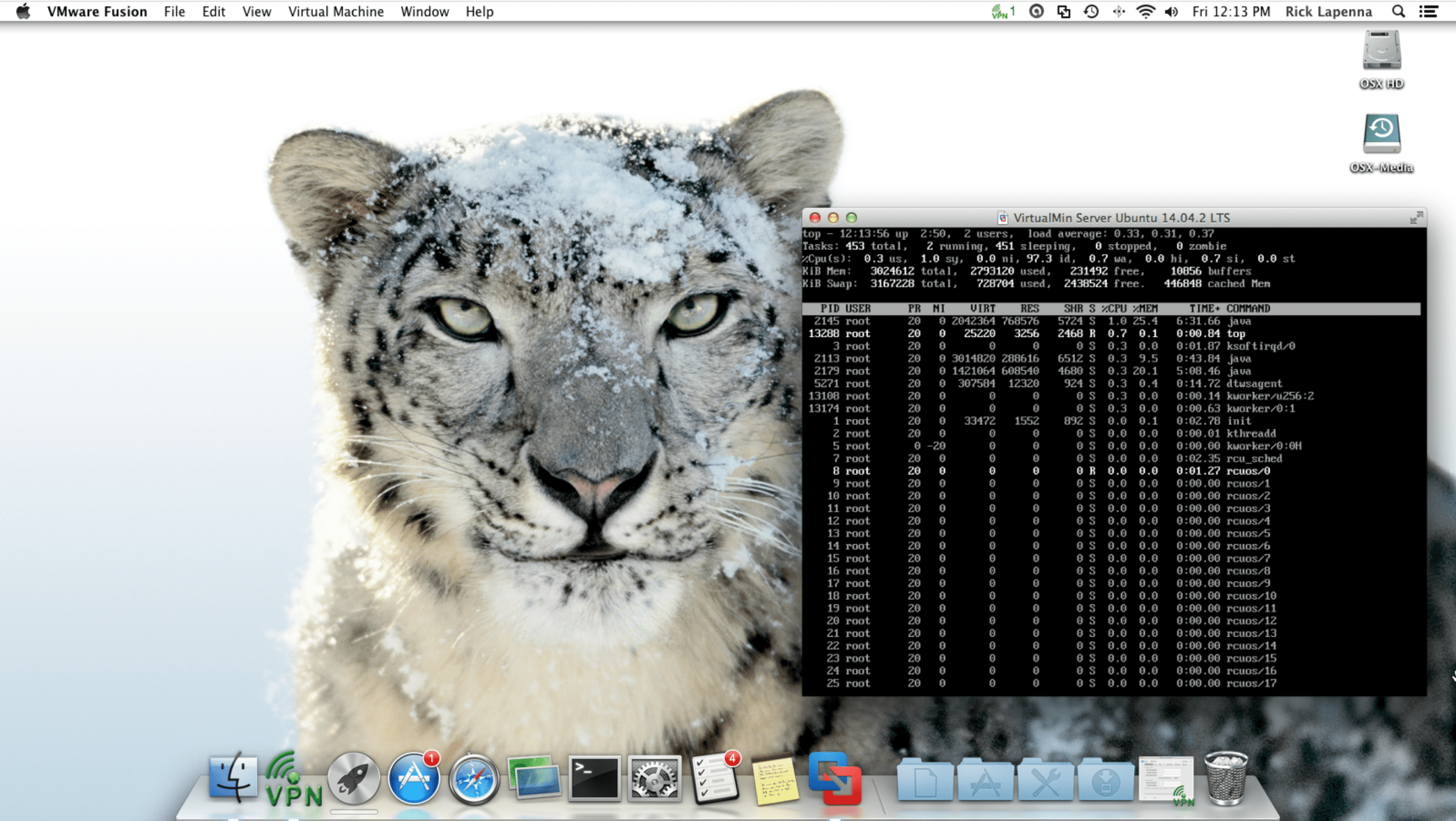Open the Edit menu
This screenshot has width=1456, height=821.
(x=213, y=11)
